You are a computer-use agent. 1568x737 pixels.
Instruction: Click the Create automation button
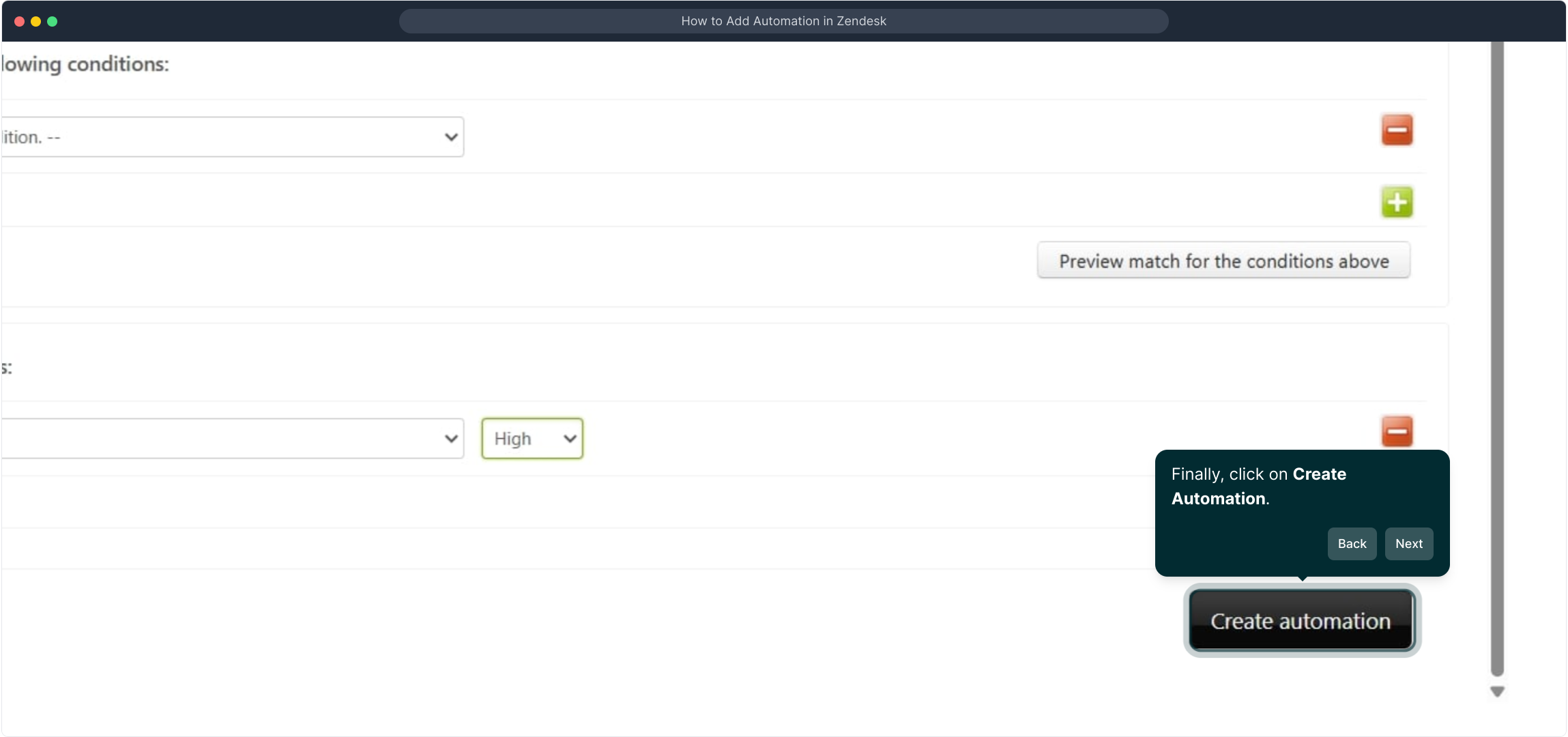pos(1301,620)
